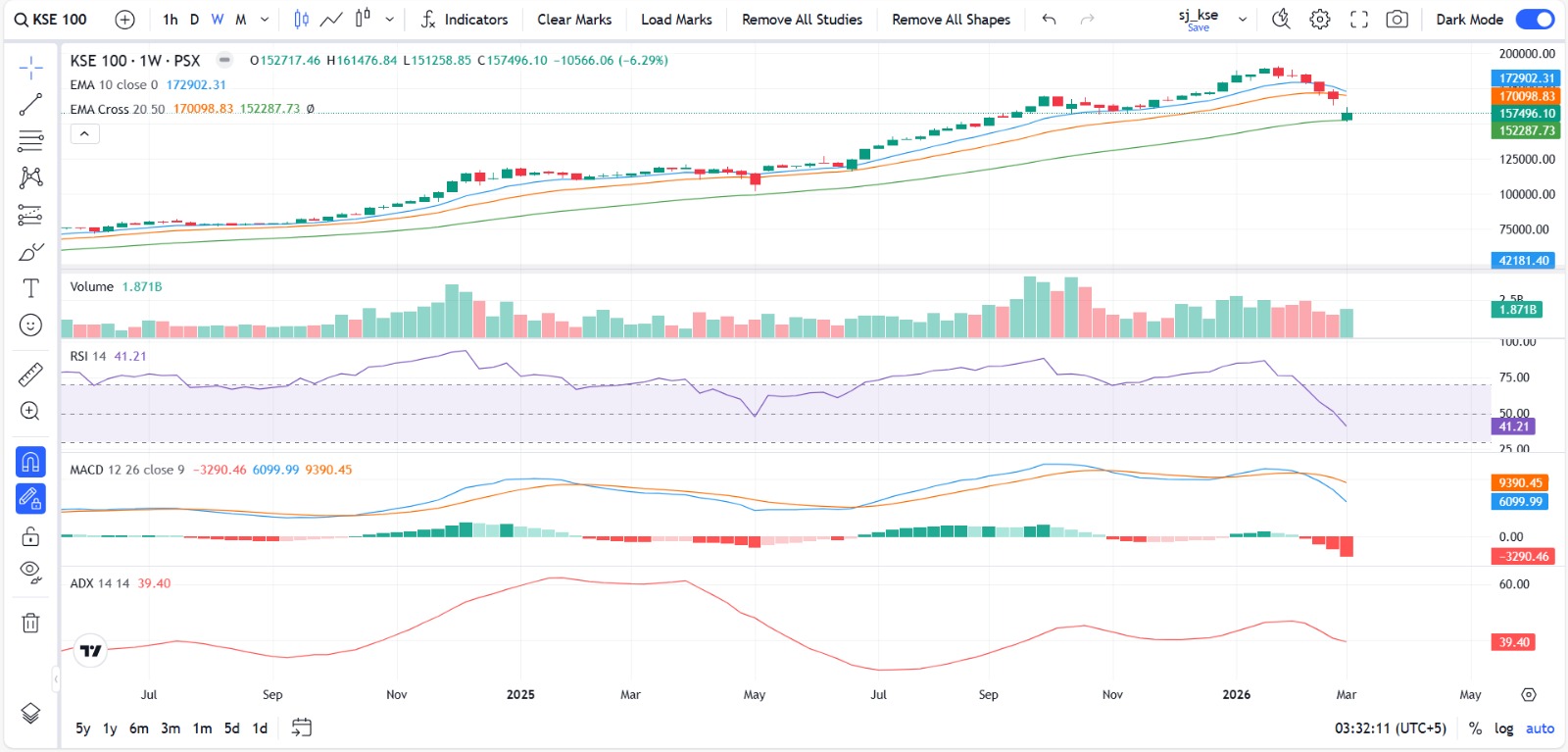Screen dimensions: 1568x752
Task: Switch to the 1h timeframe
Action: 171,20
